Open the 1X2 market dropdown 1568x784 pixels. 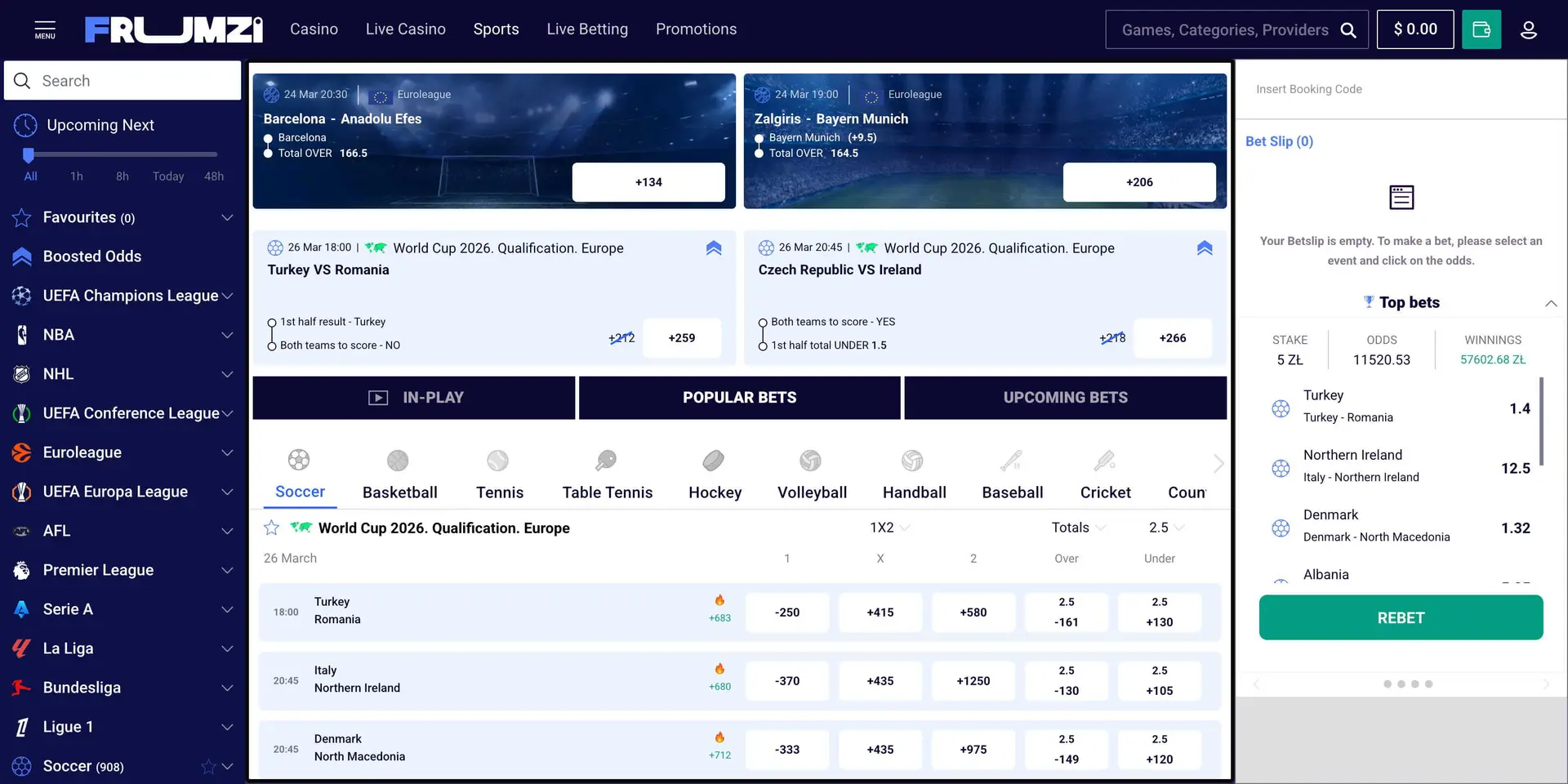pyautogui.click(x=889, y=528)
